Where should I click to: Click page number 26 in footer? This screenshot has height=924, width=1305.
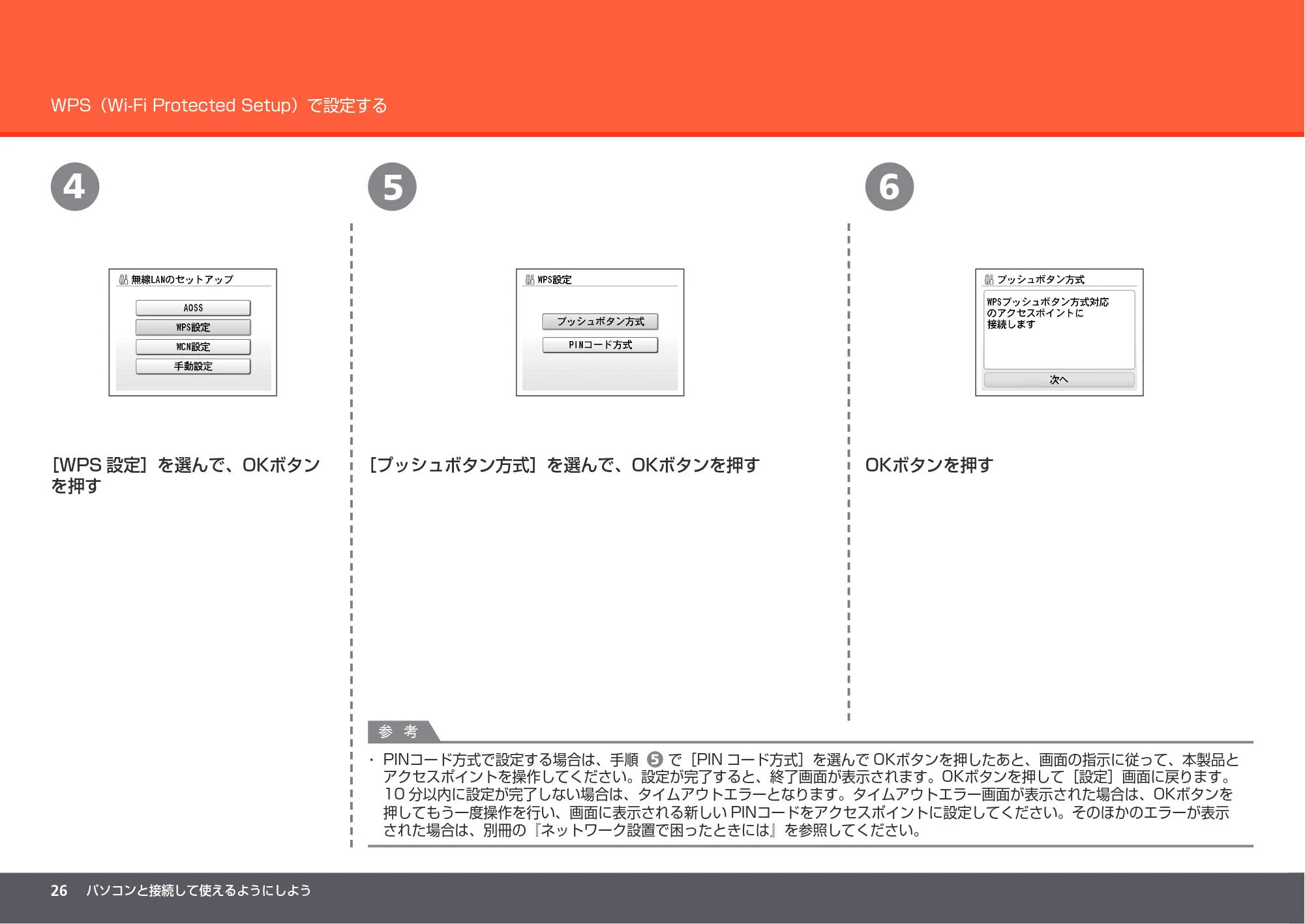point(59,891)
